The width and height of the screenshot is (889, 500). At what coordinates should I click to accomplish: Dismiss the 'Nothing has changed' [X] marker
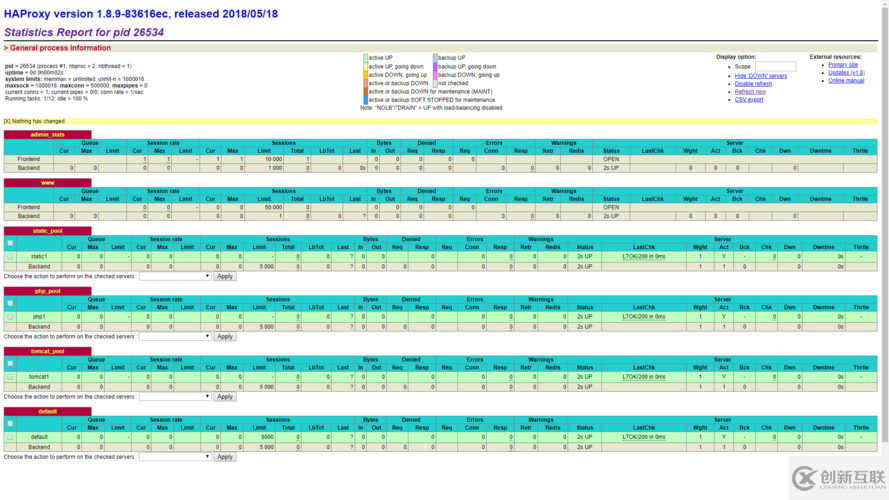[7, 121]
